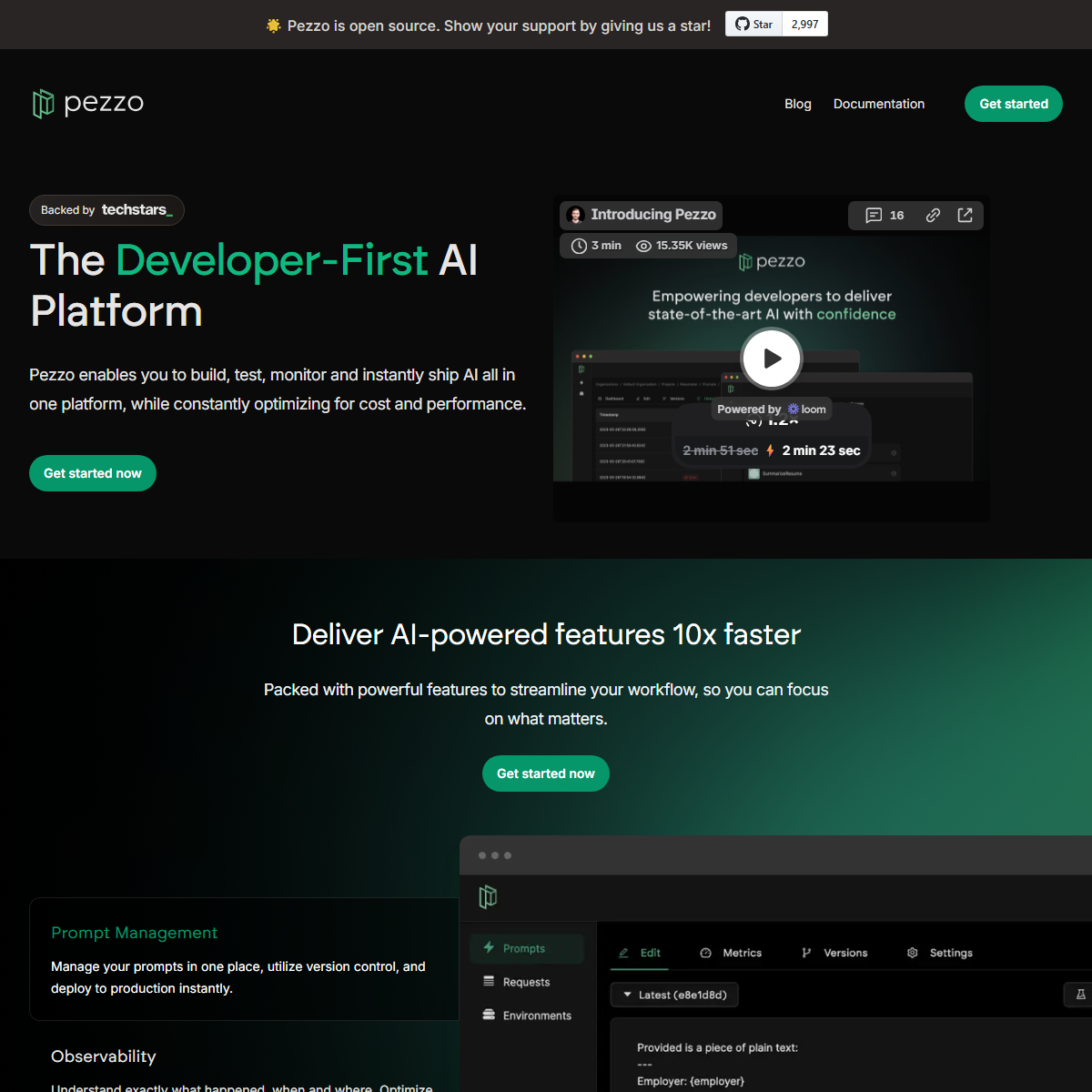Click the test flask icon button
Screen dimensions: 1092x1092
tap(1079, 995)
